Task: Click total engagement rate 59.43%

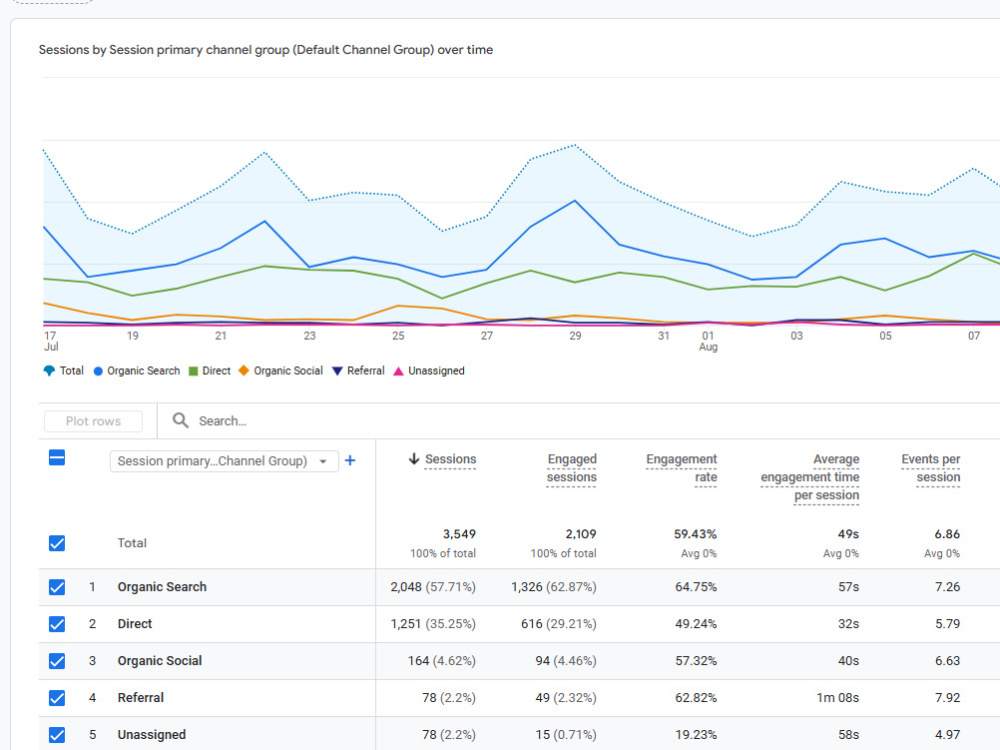Action: [695, 534]
